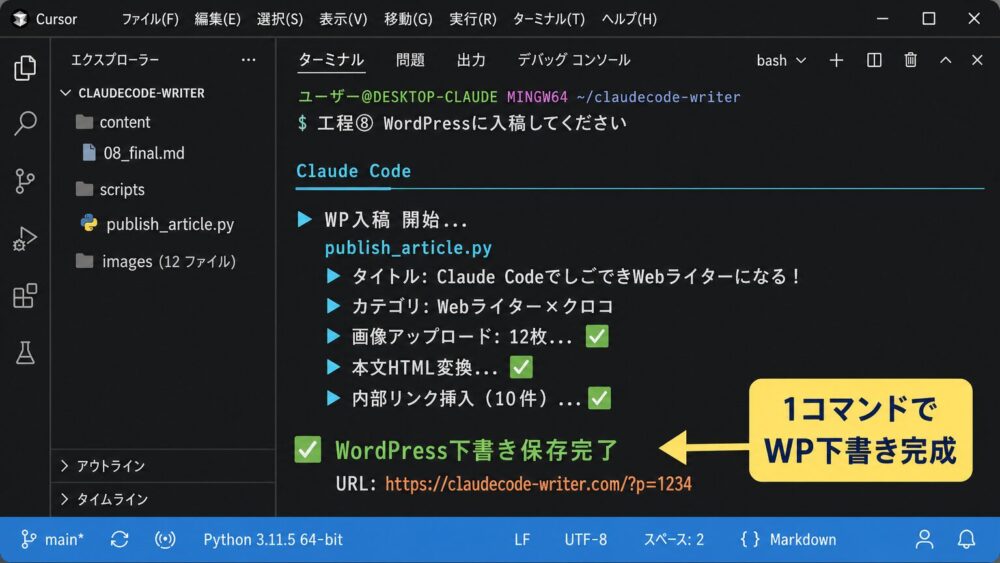Switch to the ターミナル tab
The height and width of the screenshot is (563, 1000).
click(x=331, y=60)
